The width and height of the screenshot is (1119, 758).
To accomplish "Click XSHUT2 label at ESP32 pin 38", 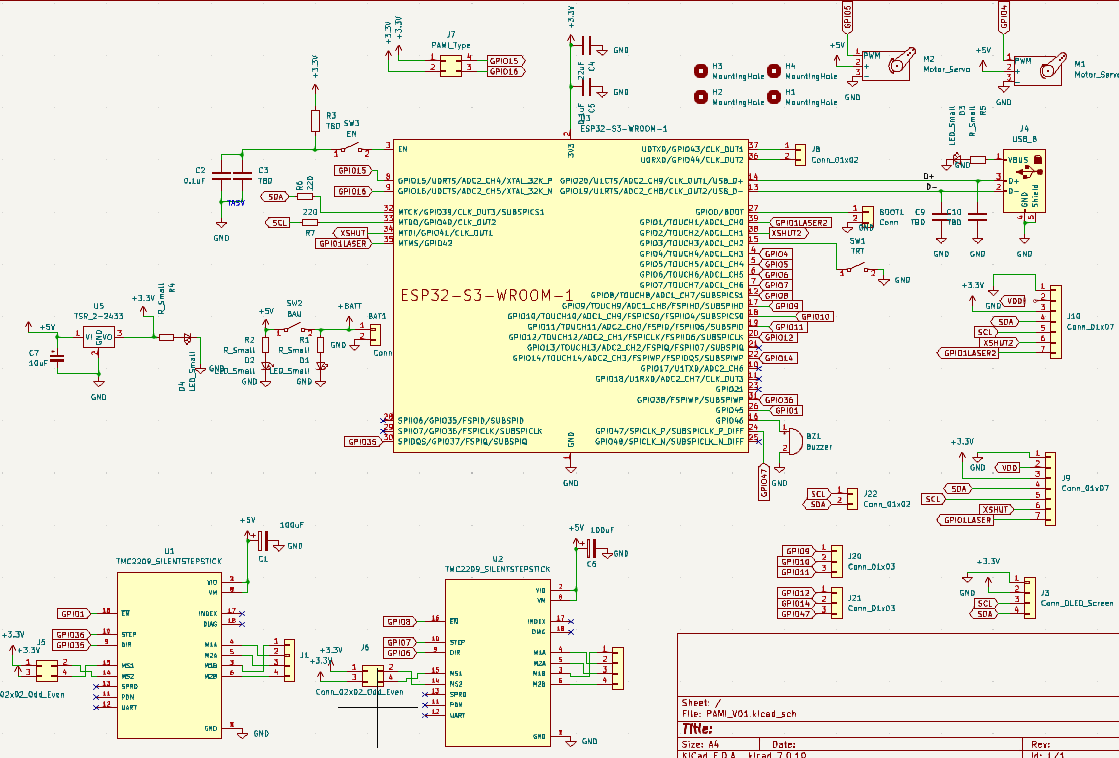I will coord(789,233).
